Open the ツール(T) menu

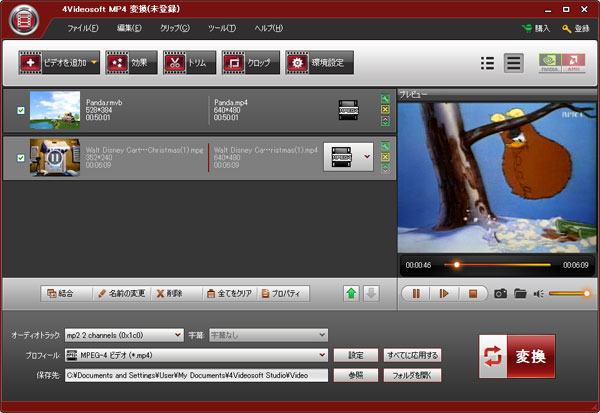point(222,28)
